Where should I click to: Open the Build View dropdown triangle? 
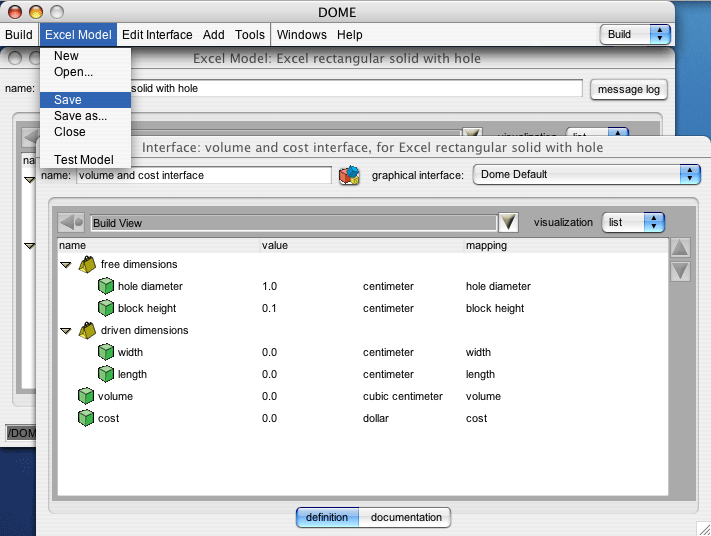[x=508, y=223]
